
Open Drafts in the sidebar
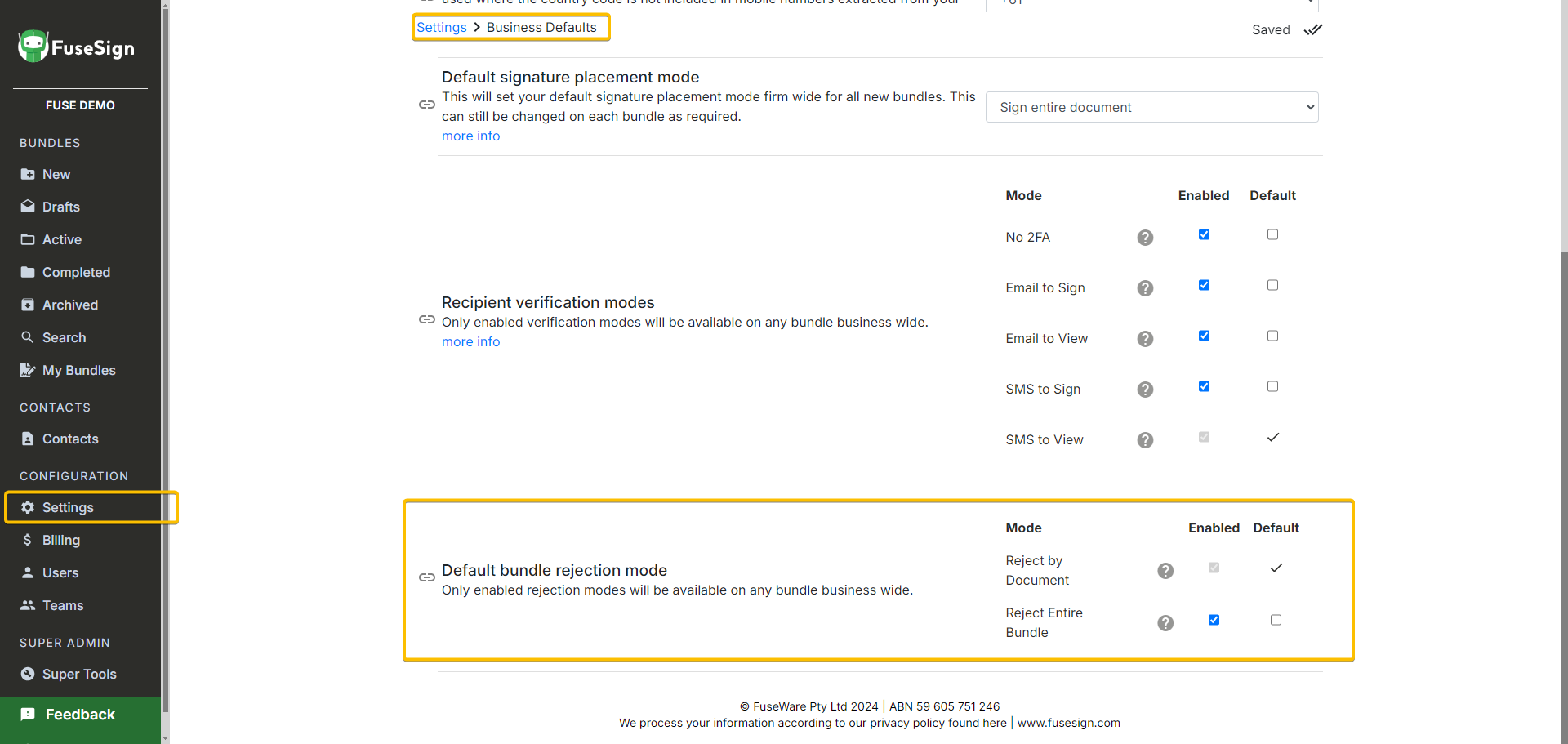point(61,207)
